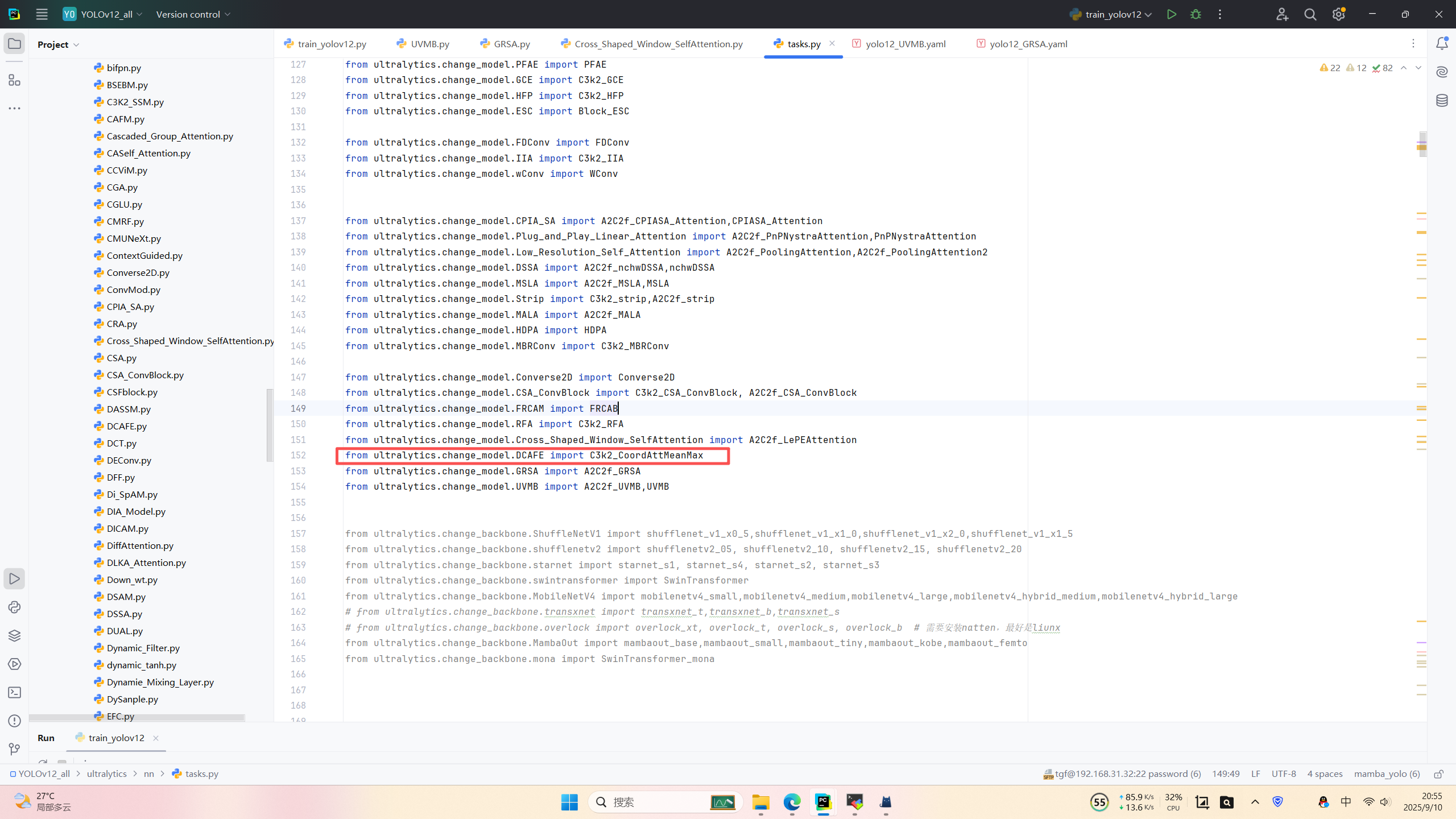Open the Structure tool window
1456x819 pixels.
point(14,80)
